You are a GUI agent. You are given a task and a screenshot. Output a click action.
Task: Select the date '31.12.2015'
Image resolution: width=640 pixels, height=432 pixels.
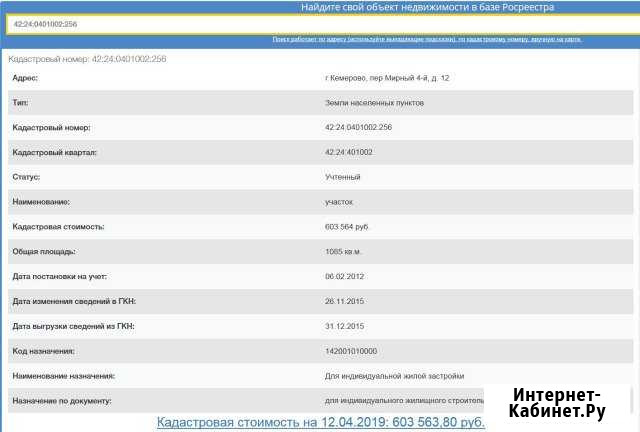pyautogui.click(x=344, y=326)
